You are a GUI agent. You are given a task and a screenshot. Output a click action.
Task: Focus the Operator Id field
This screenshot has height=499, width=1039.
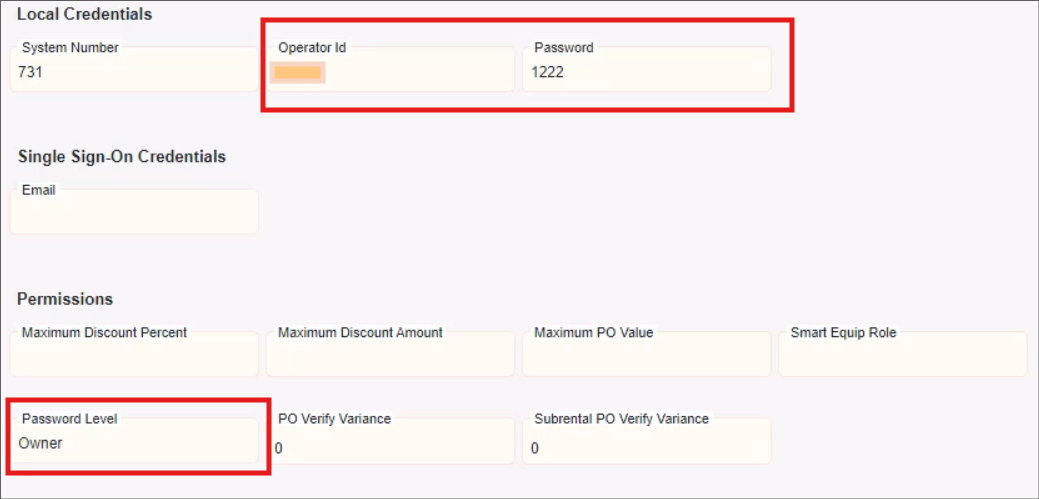pyautogui.click(x=390, y=70)
